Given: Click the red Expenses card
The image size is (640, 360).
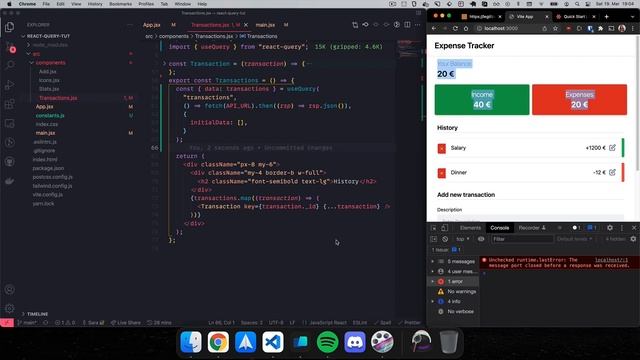Looking at the screenshot, I should (x=579, y=100).
